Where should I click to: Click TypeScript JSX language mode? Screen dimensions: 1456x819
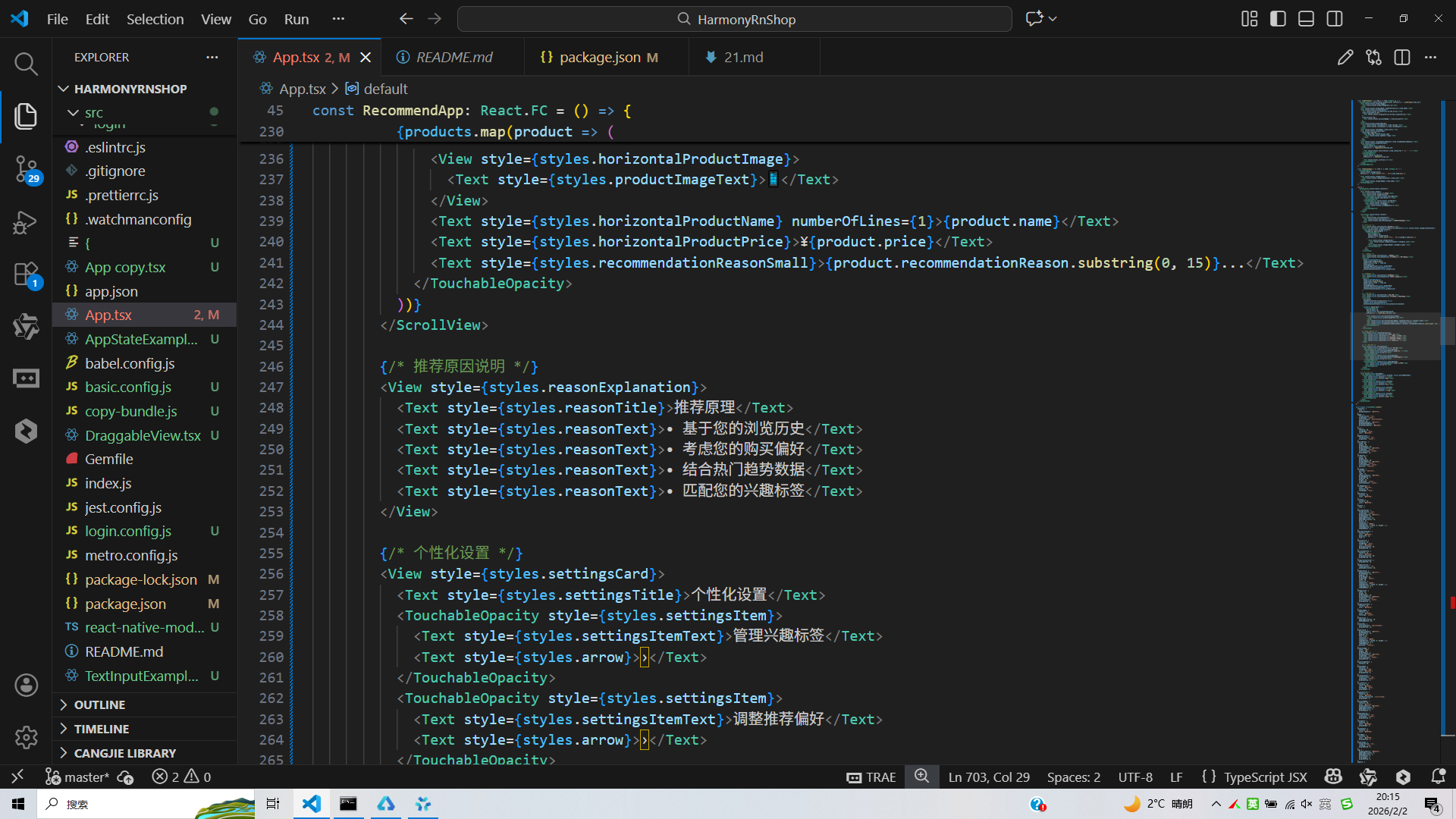click(1265, 777)
